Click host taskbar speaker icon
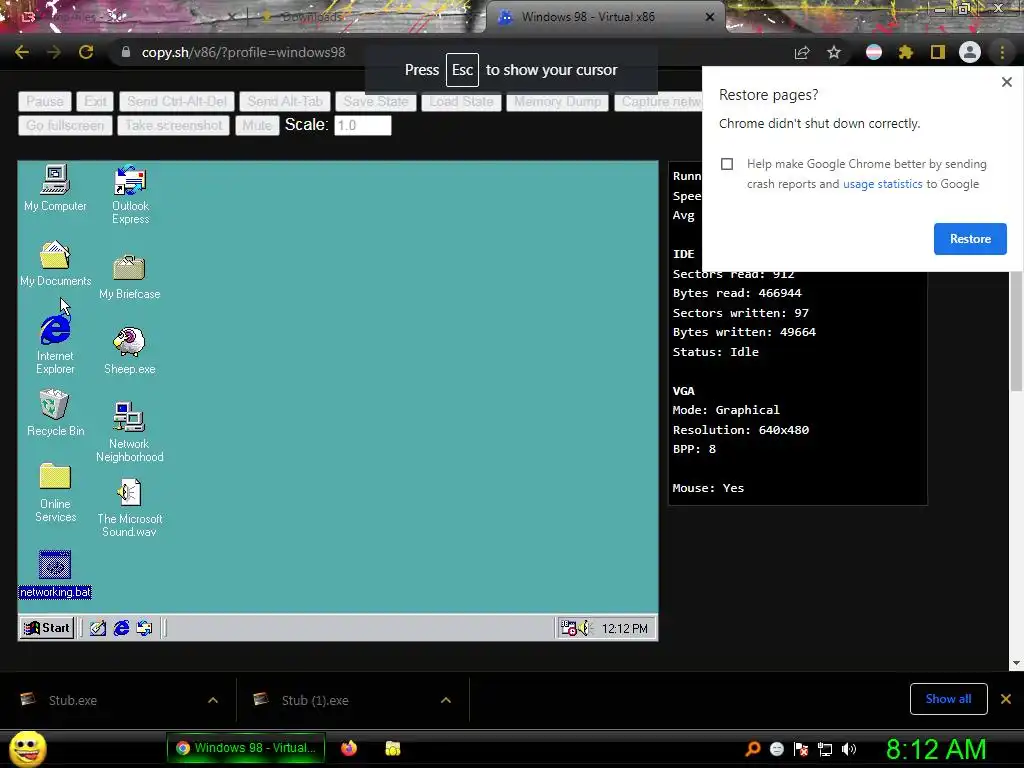This screenshot has height=768, width=1024. (x=848, y=749)
